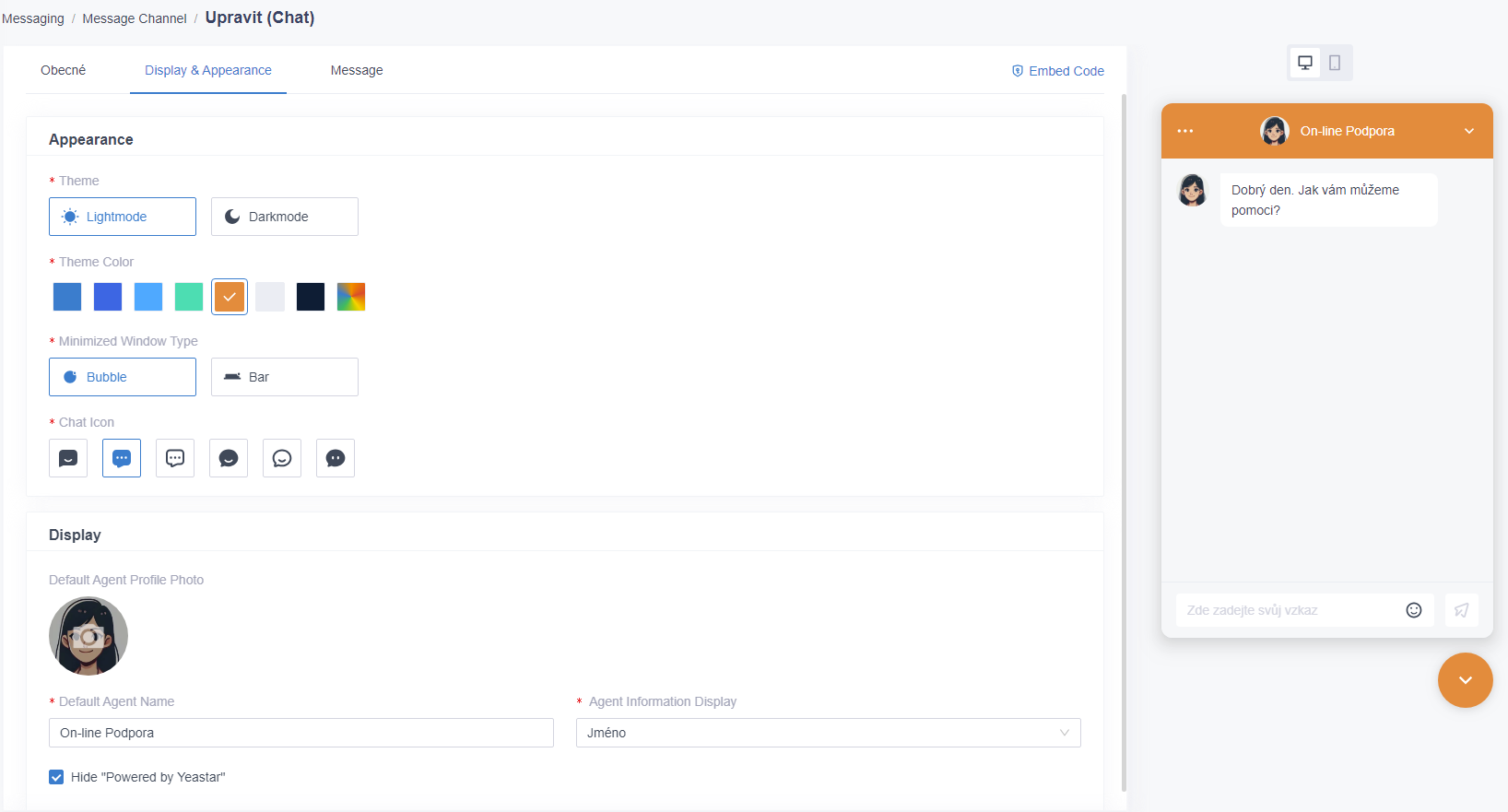
Task: Choose the outlined square chat icon with dots
Action: (x=175, y=458)
